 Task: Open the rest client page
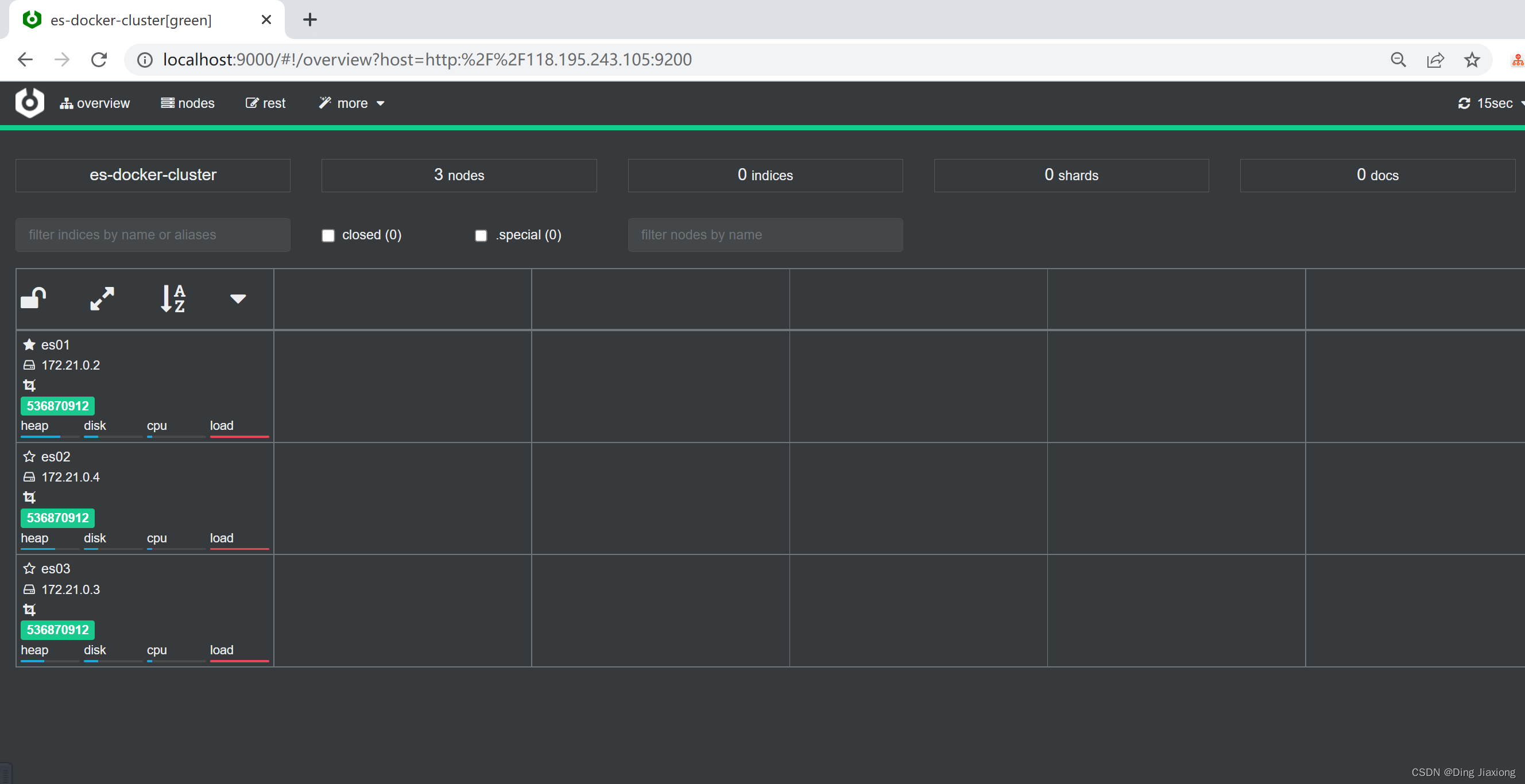(x=265, y=103)
